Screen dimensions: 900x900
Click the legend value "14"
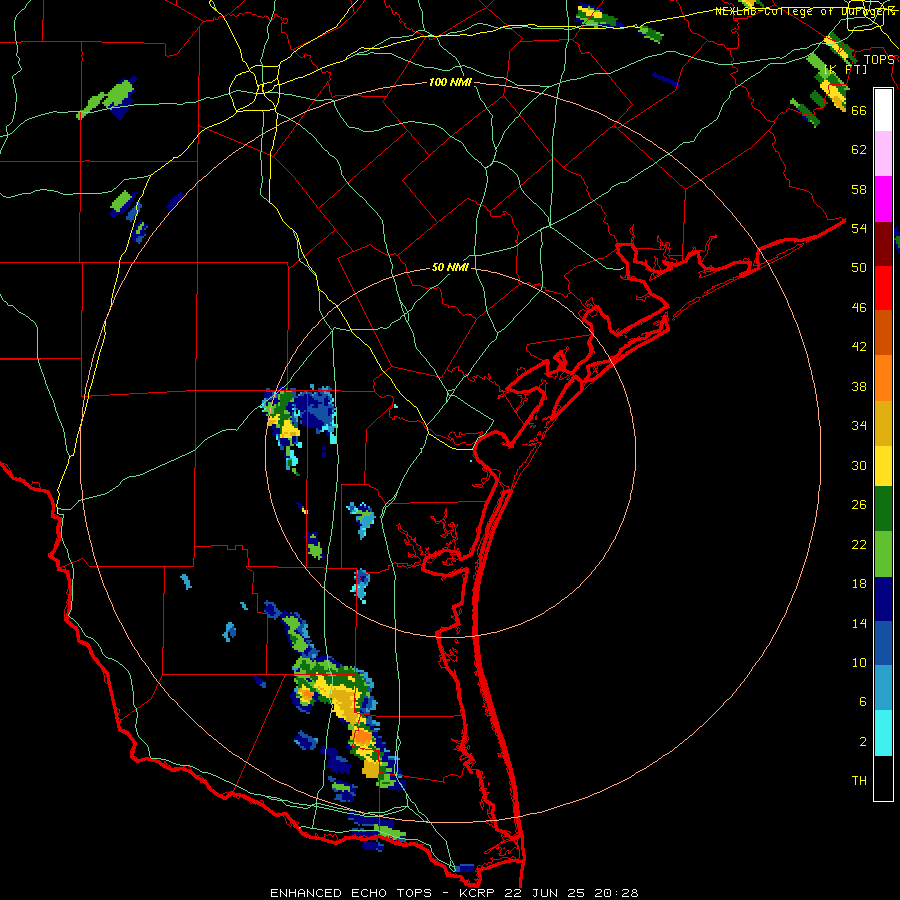point(859,623)
